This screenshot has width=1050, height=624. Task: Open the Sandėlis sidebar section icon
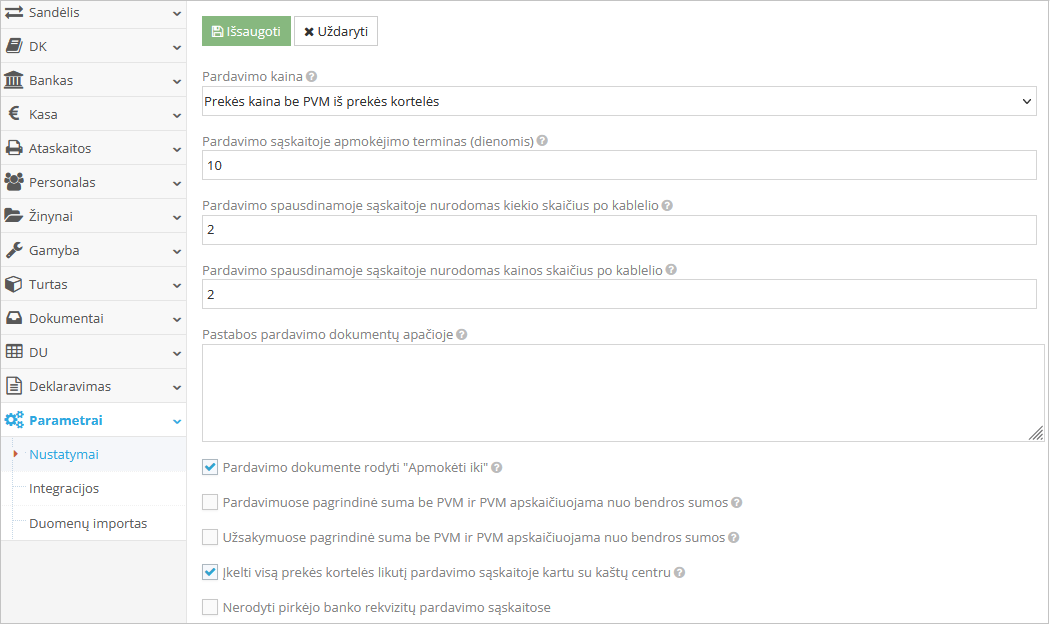pyautogui.click(x=17, y=13)
